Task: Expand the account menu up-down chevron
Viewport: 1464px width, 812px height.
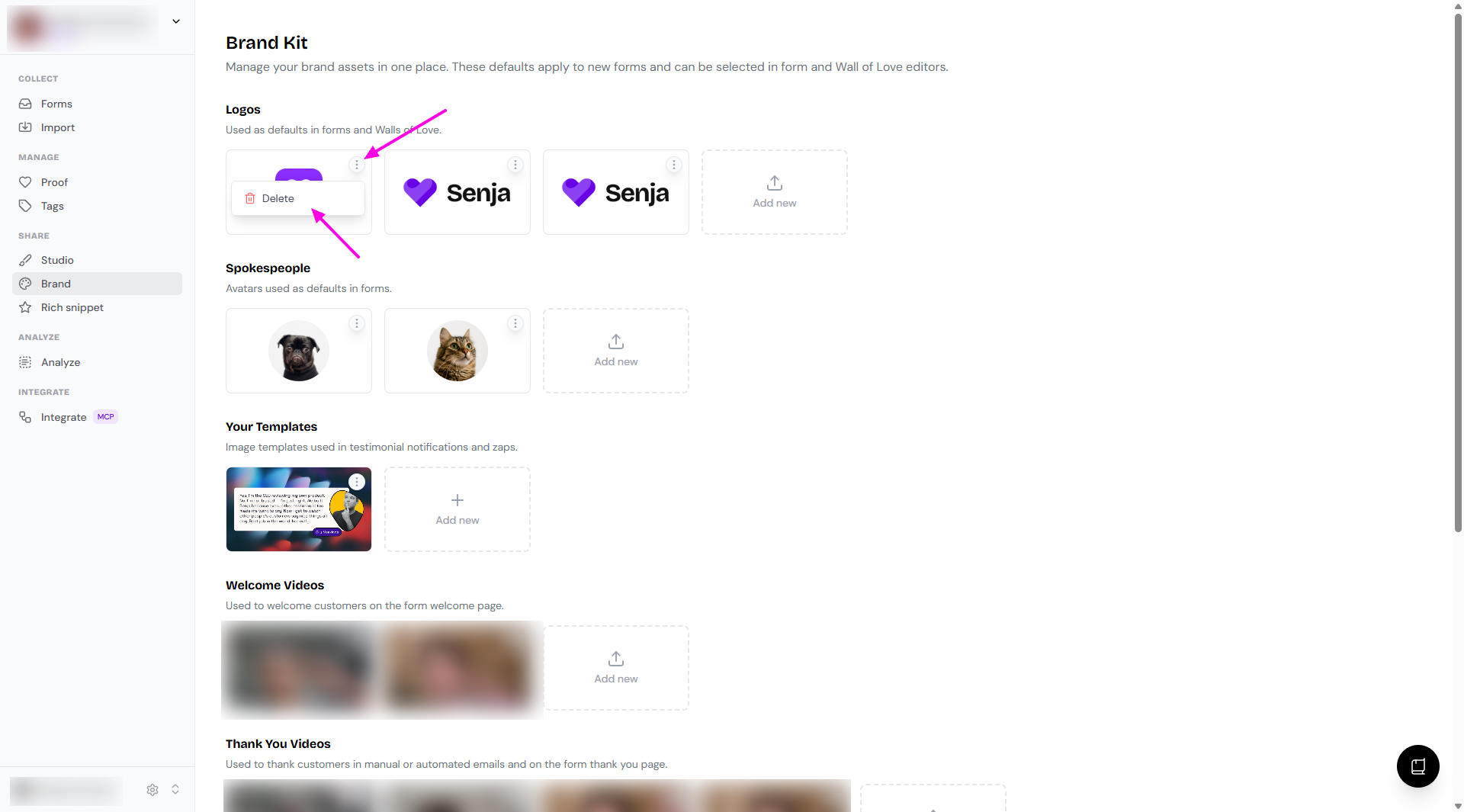Action: (x=175, y=790)
